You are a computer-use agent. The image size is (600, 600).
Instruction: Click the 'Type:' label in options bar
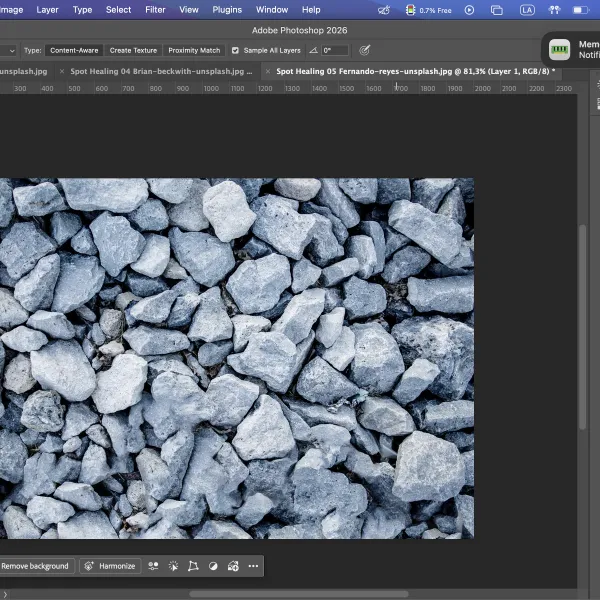click(33, 51)
